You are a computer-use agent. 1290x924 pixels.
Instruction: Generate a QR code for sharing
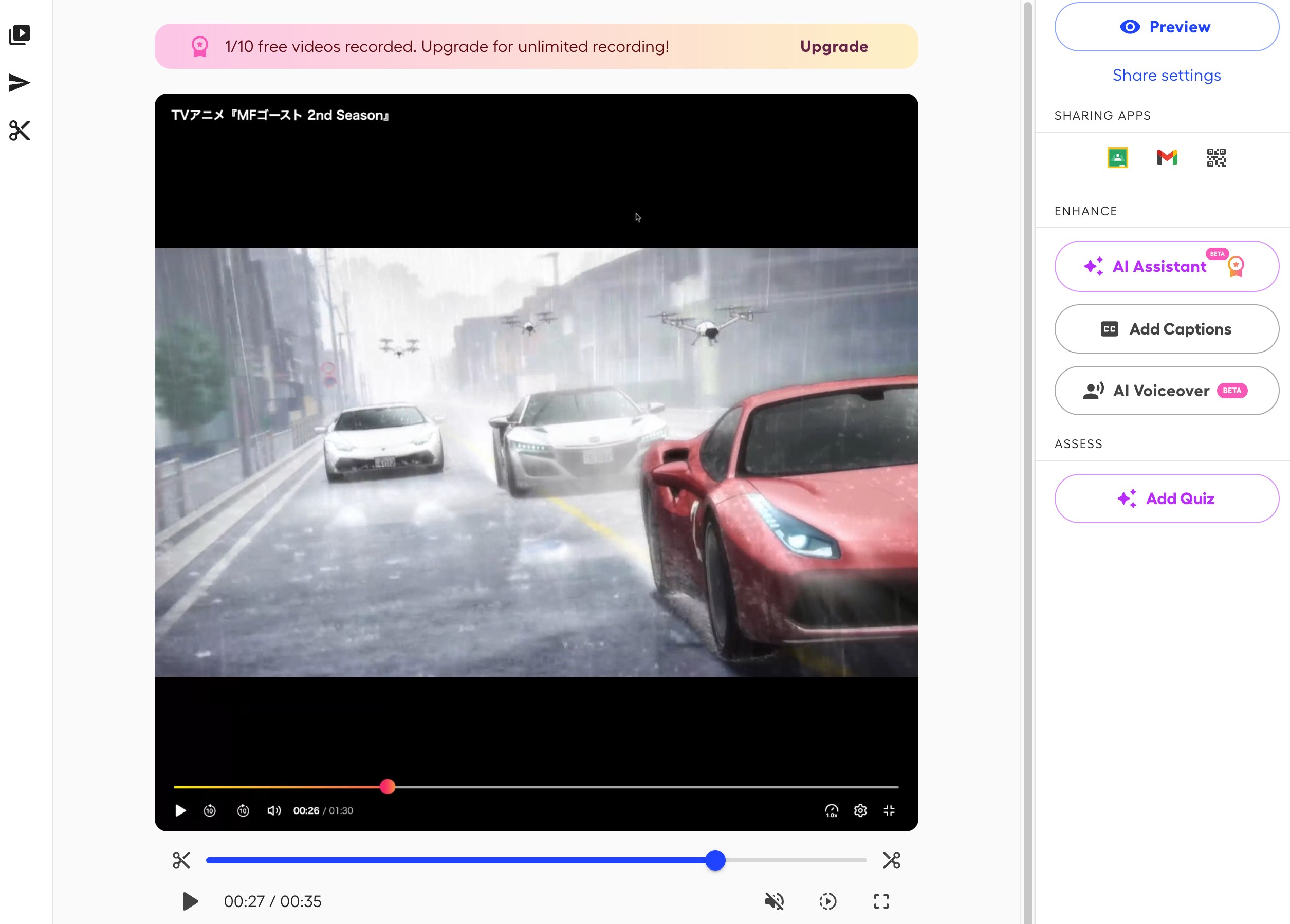1216,157
